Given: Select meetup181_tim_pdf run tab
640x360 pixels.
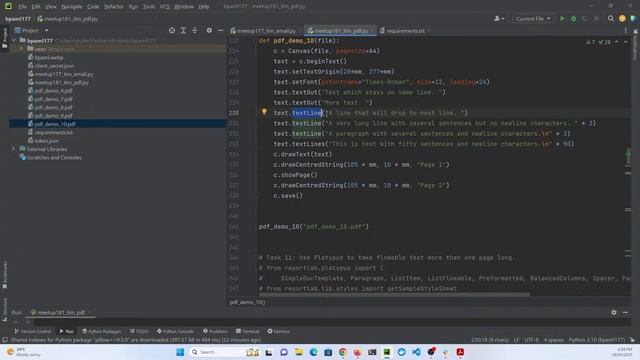Looking at the screenshot, I should (60, 312).
